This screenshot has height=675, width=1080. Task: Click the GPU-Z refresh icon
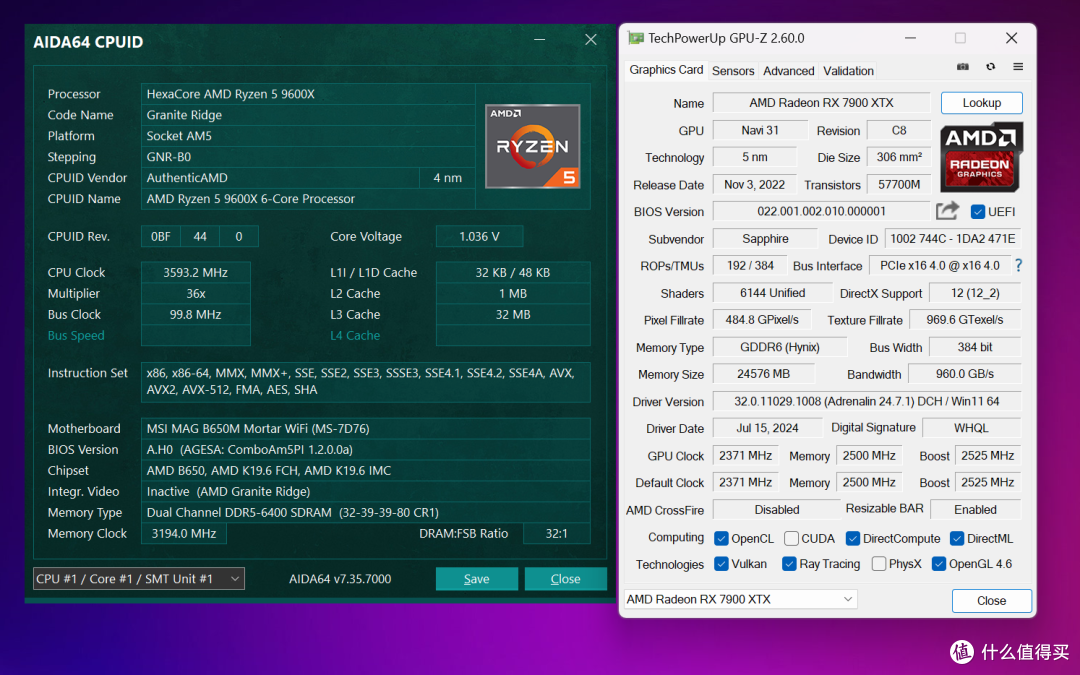[990, 67]
